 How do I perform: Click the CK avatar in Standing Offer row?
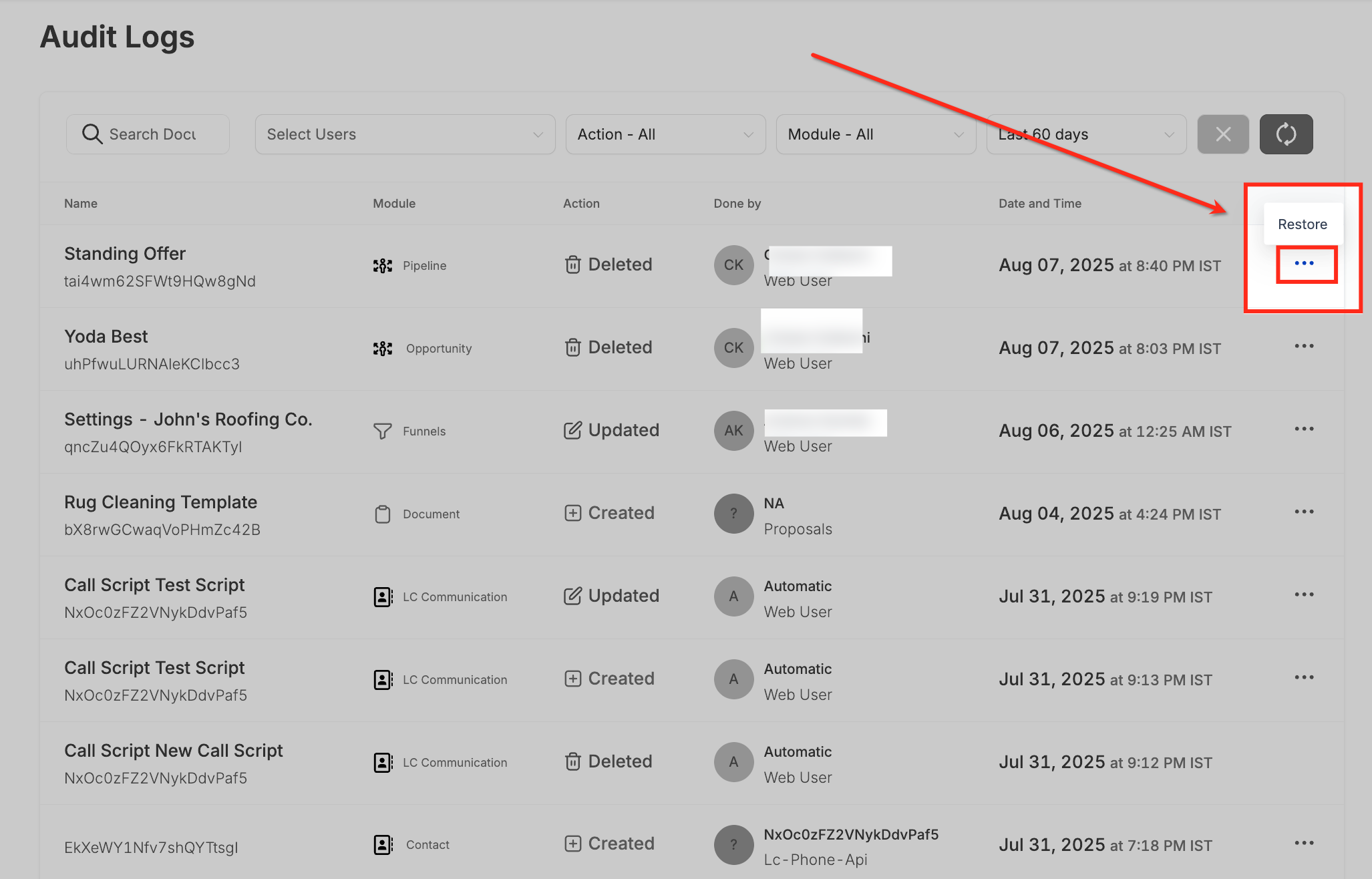coord(733,265)
